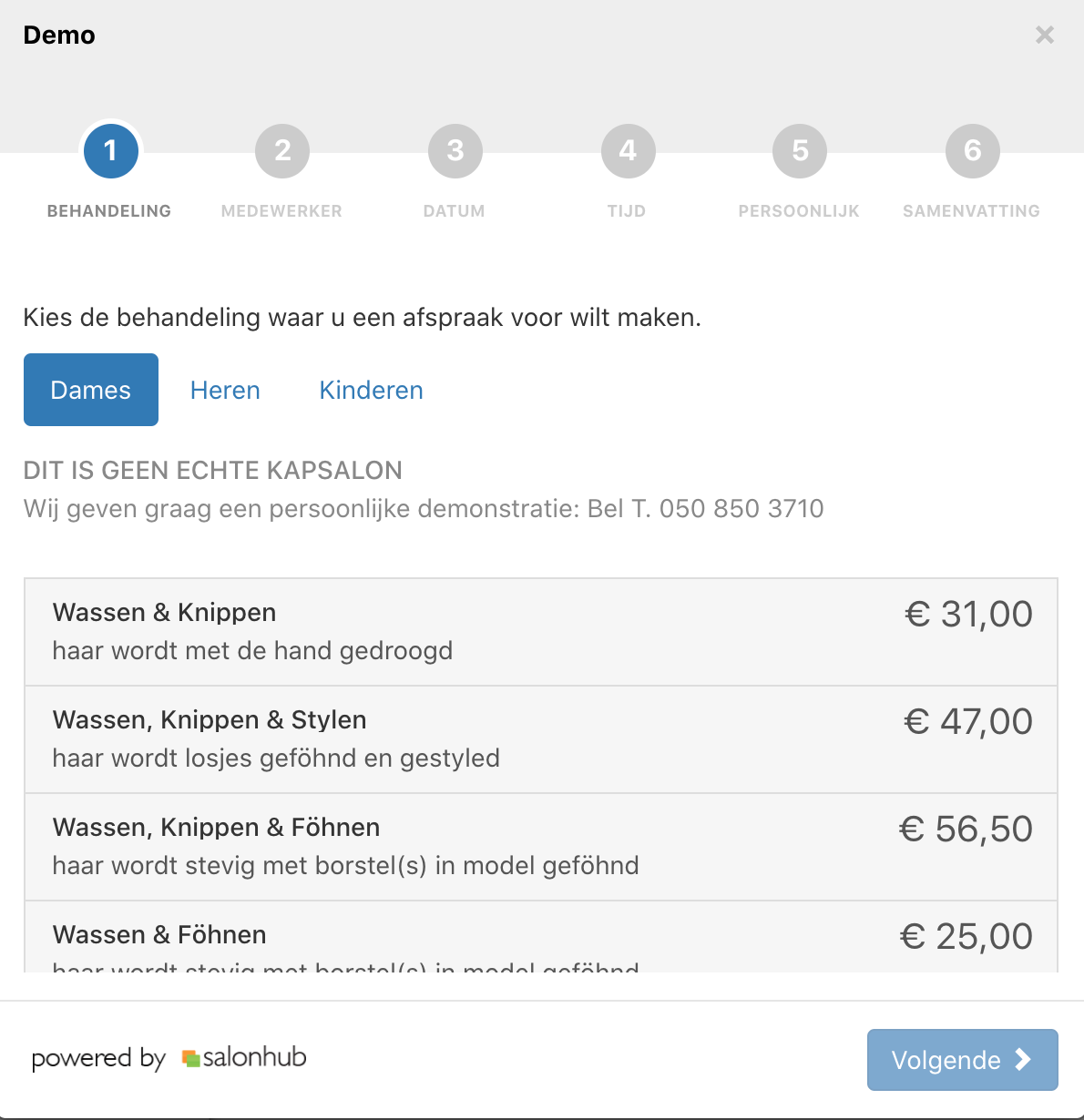Jump to step 4 circle Tijd
Screen dimensions: 1084x1120
(x=628, y=151)
